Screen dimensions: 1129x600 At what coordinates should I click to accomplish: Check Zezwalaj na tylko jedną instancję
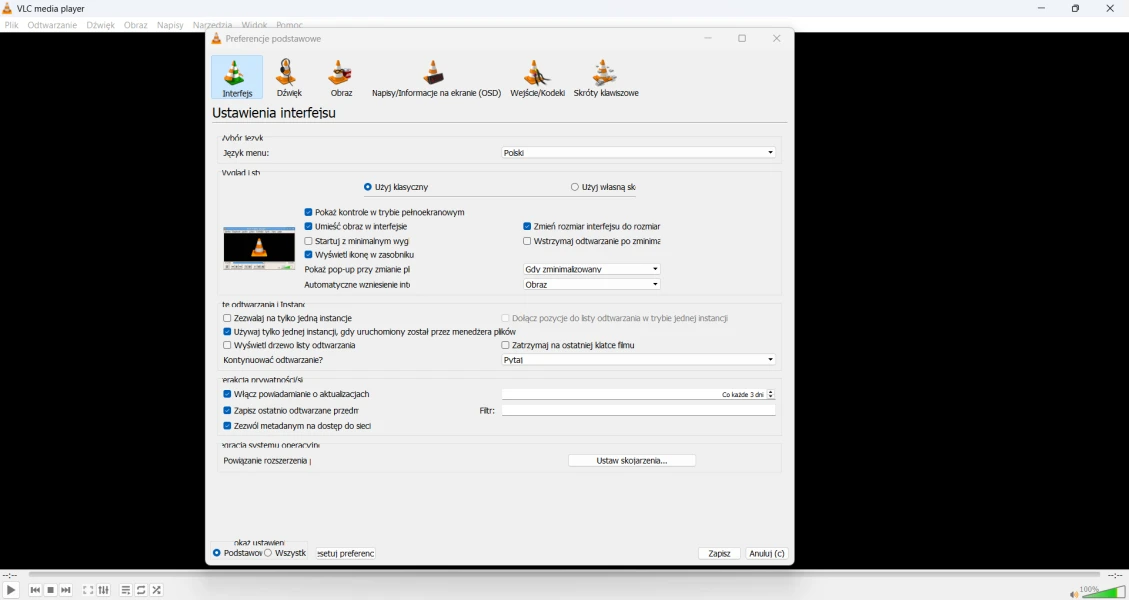coord(228,318)
